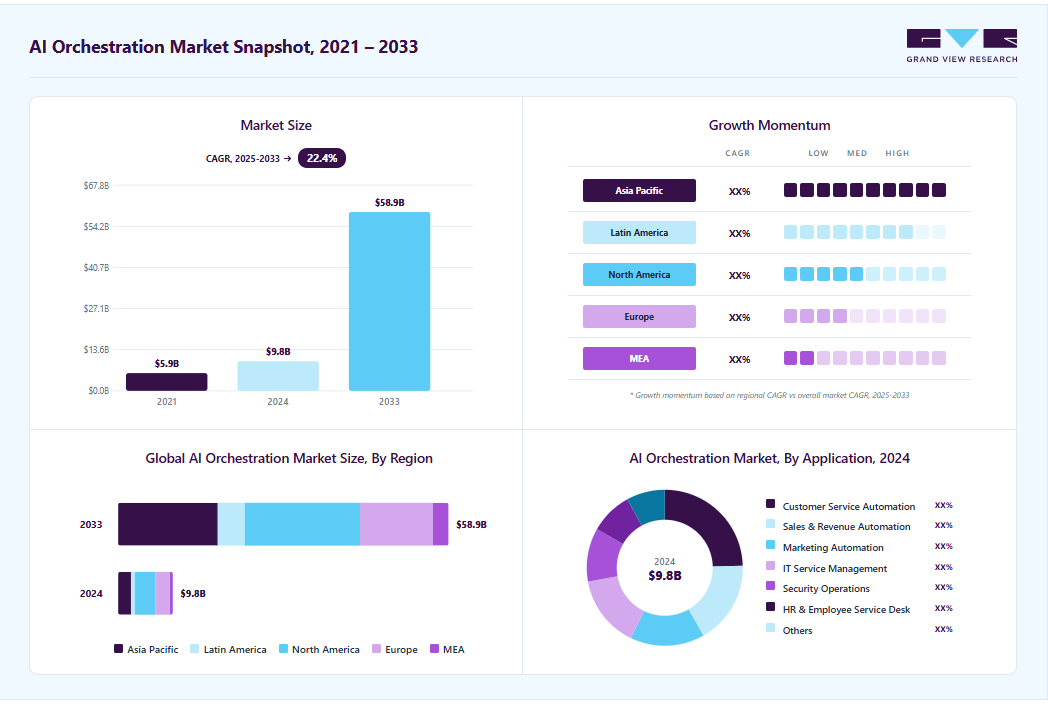
Task: Click Europe legend swatch under region chart
Action: (376, 649)
